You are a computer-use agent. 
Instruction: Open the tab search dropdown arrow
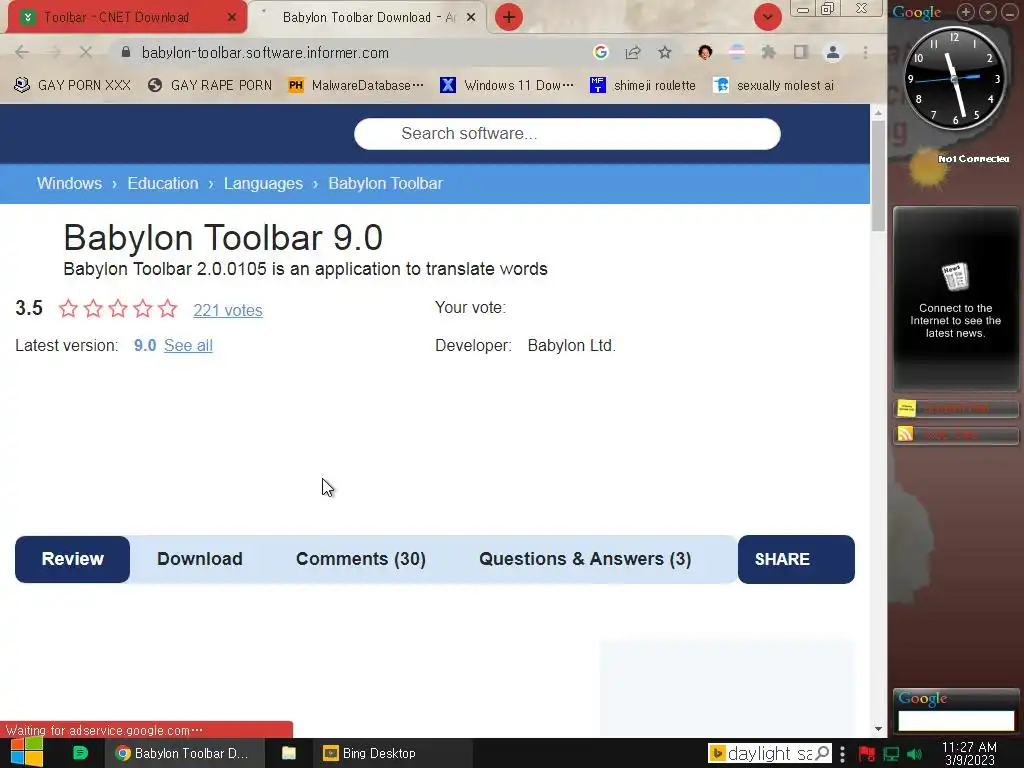click(x=767, y=18)
